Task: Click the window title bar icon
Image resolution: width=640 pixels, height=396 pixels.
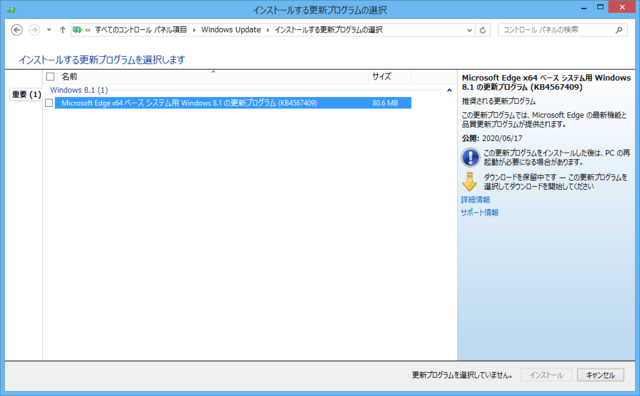Action: (x=11, y=9)
